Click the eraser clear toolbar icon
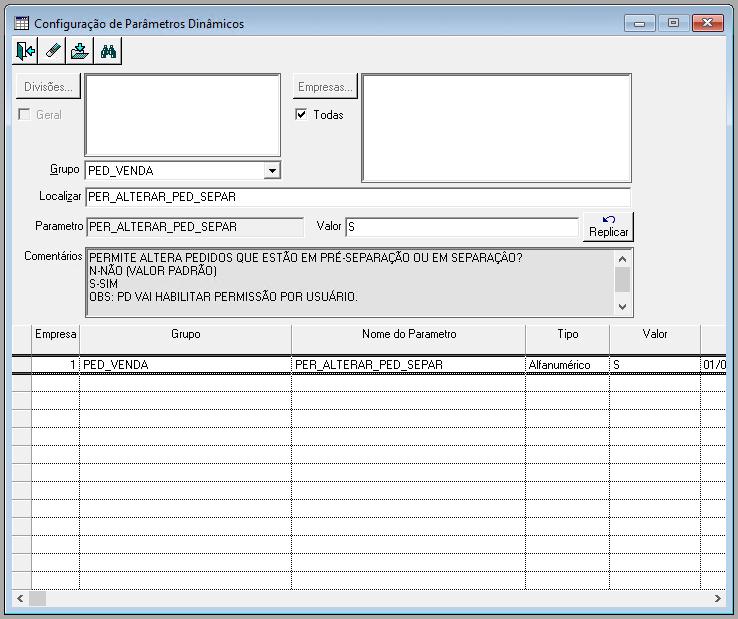The width and height of the screenshot is (738, 619). (x=53, y=51)
